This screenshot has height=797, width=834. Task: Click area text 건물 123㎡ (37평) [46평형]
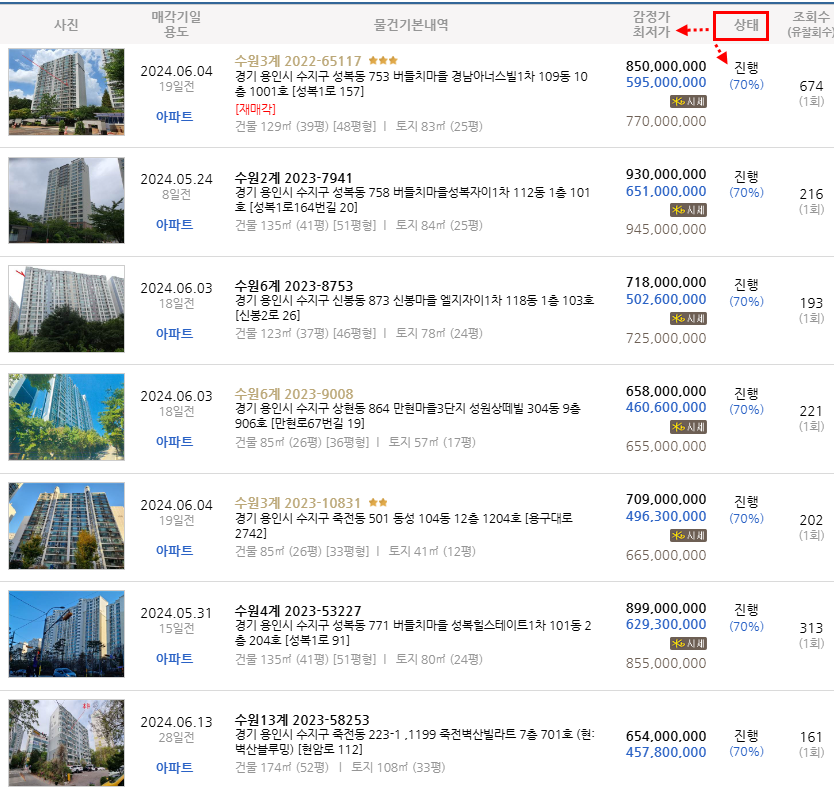point(305,334)
